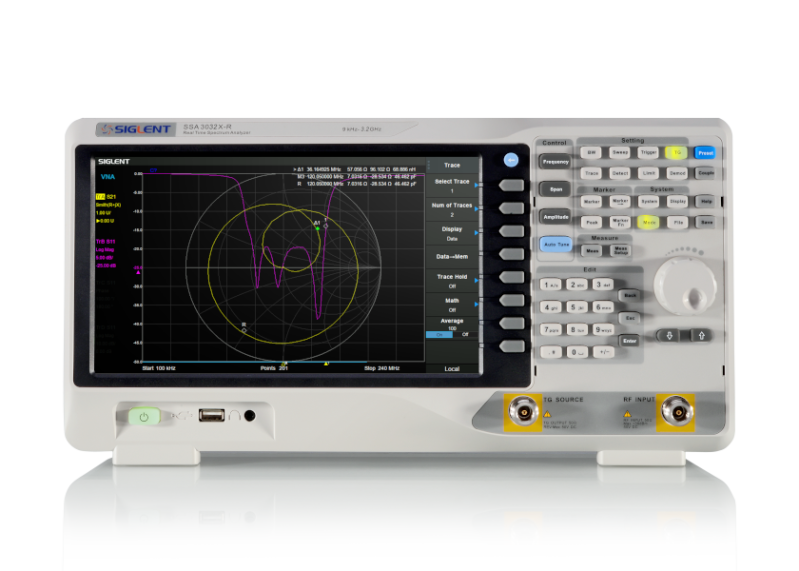799x571 pixels.
Task: Click the Trace hardware key
Action: click(591, 173)
